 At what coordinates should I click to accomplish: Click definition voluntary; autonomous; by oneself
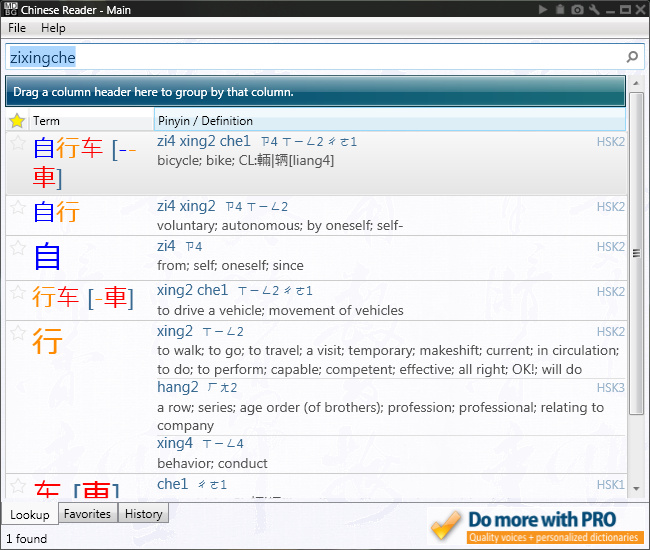[x=280, y=225]
